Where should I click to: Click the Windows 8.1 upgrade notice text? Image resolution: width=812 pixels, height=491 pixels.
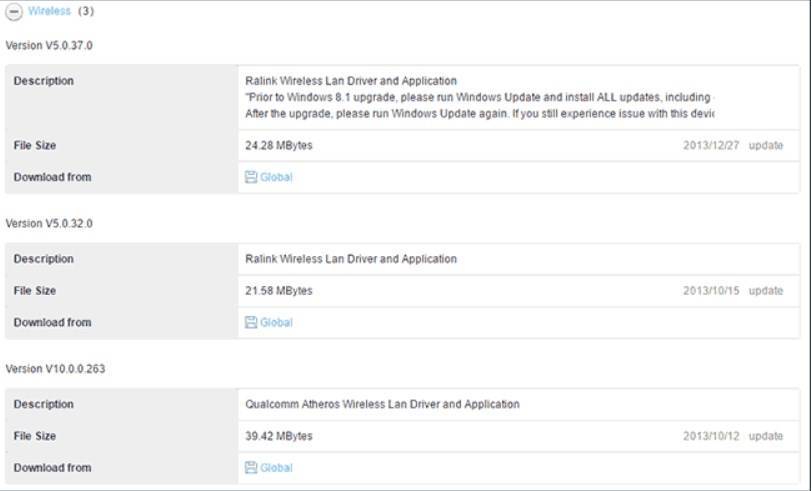[x=479, y=97]
